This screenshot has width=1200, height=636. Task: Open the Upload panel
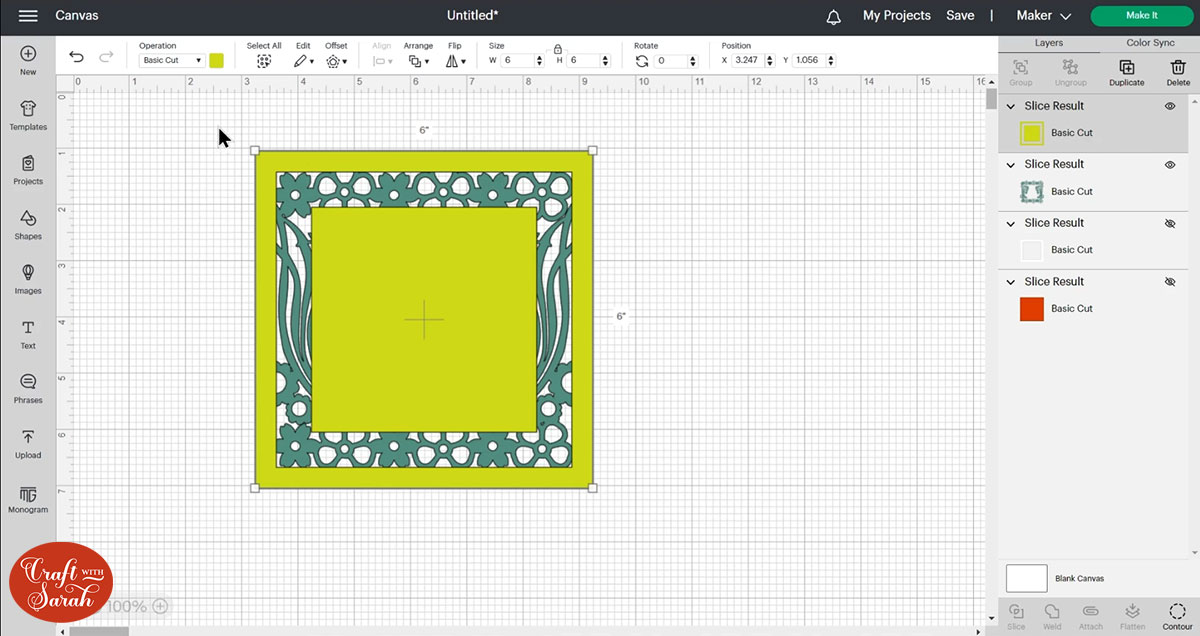pos(28,443)
